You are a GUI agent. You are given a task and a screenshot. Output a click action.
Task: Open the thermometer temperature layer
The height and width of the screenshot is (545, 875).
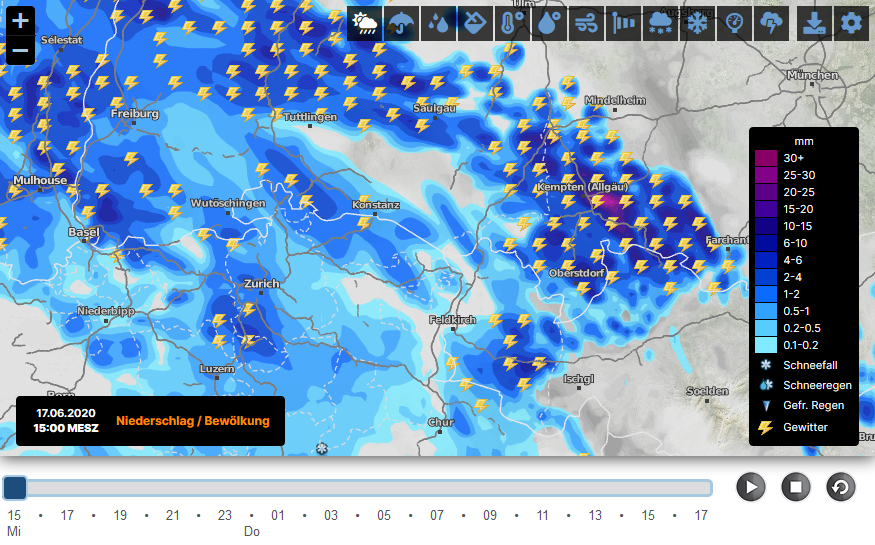pos(510,23)
